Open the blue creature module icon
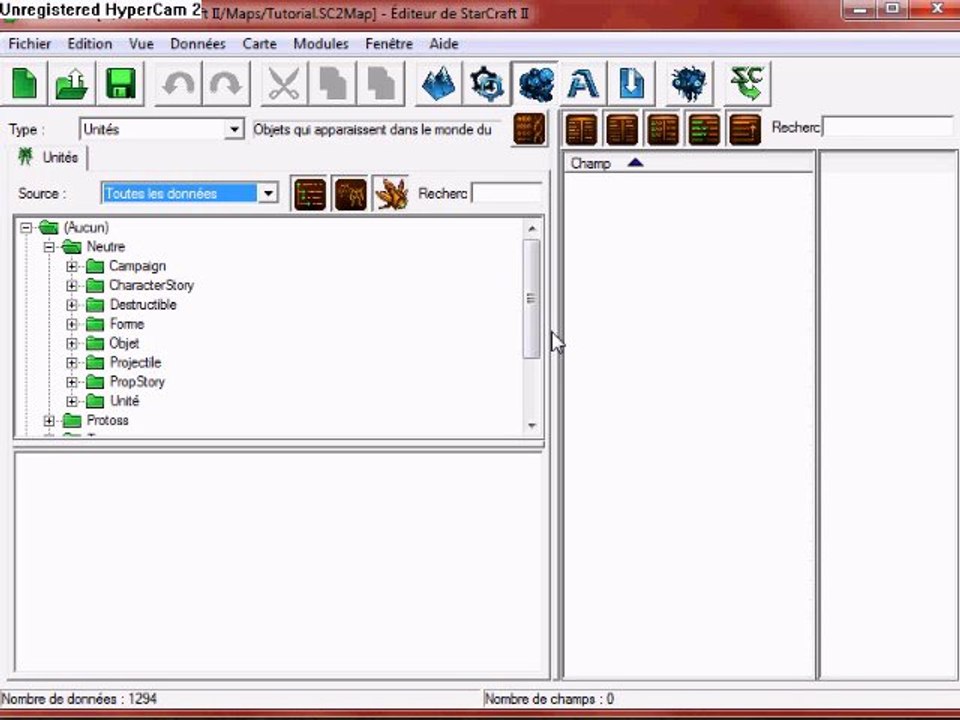This screenshot has width=960, height=720. click(689, 83)
